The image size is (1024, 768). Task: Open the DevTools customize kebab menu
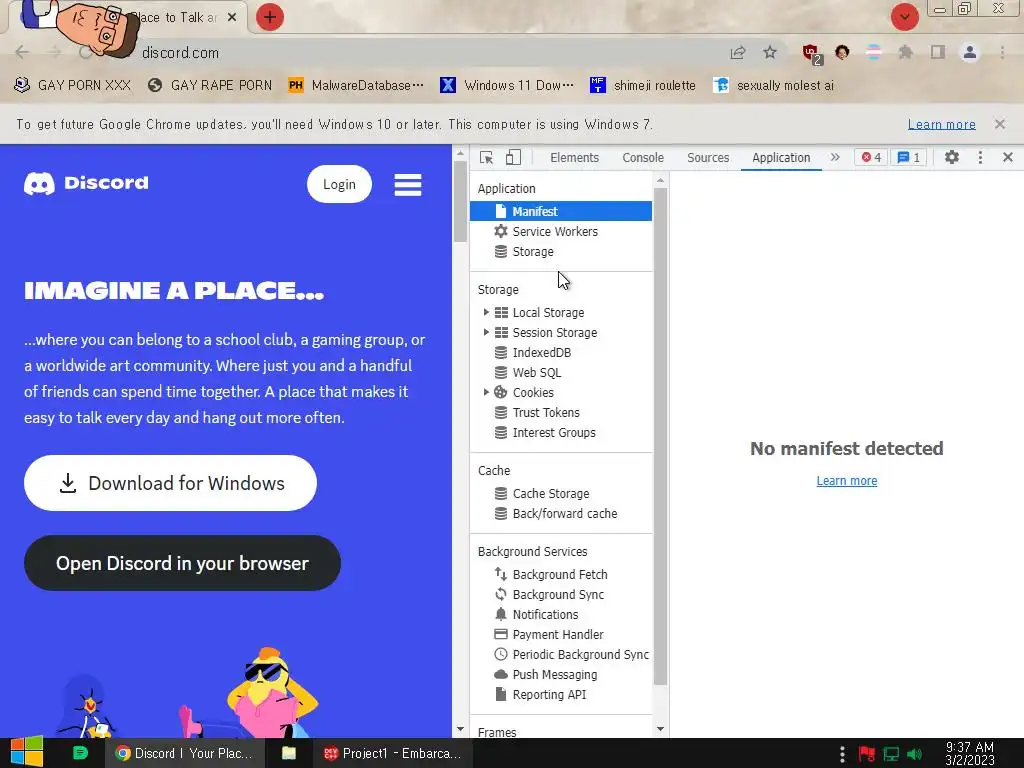(980, 157)
